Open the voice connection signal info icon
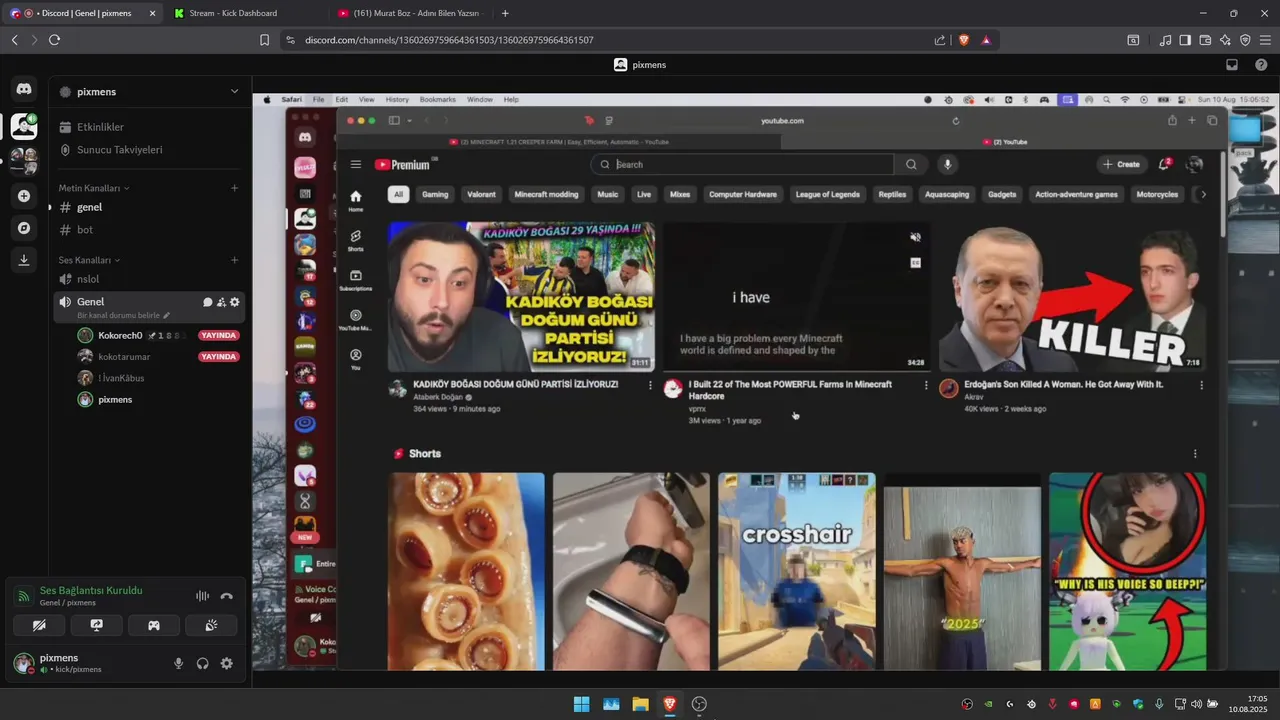Screen dimensions: 1280x720 tap(23, 596)
